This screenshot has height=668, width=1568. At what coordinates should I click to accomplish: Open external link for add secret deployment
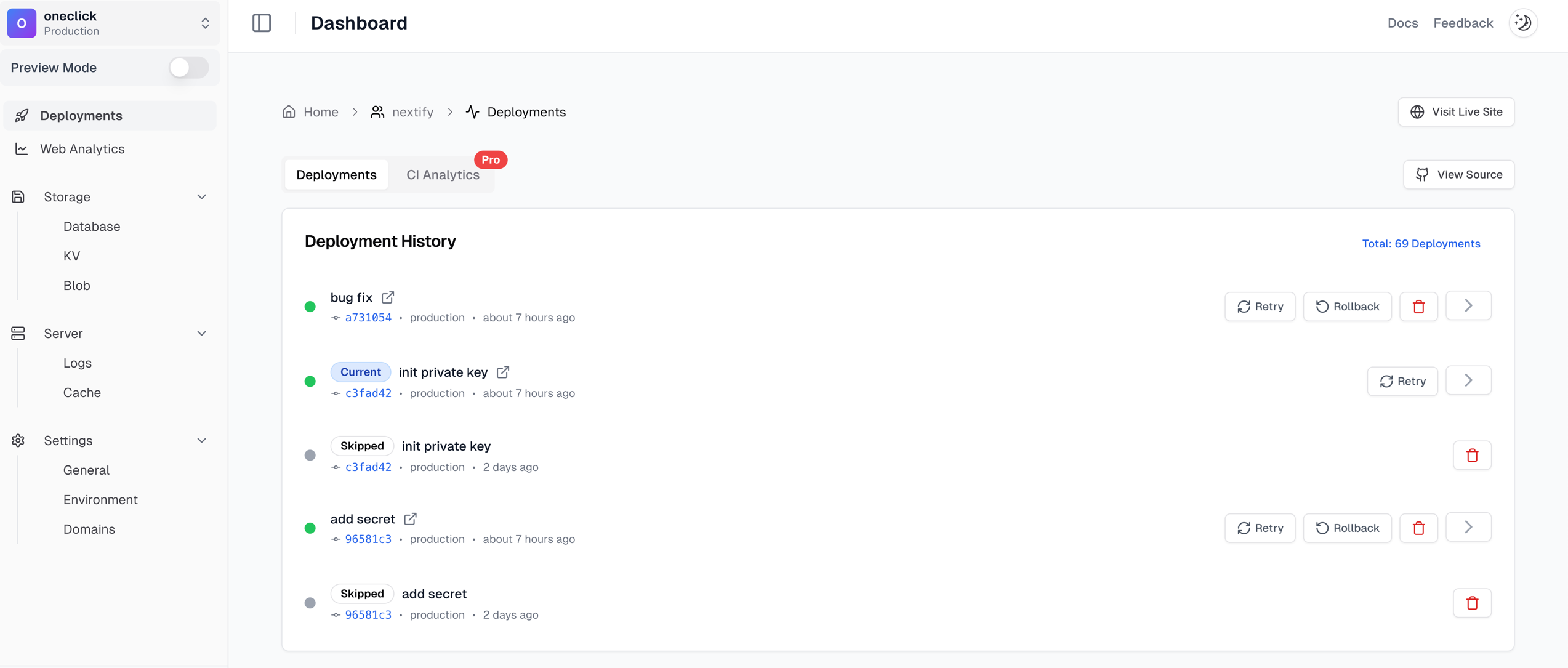tap(411, 519)
